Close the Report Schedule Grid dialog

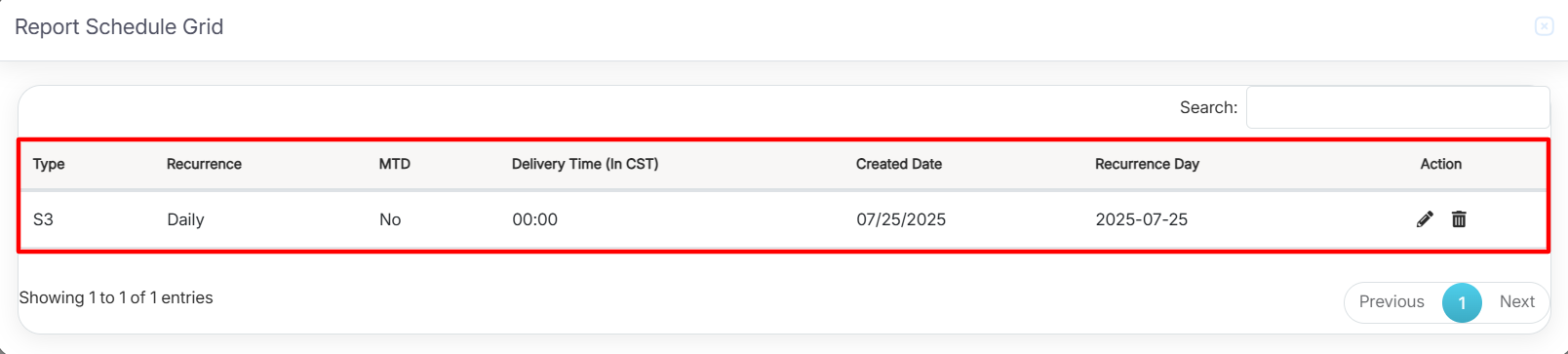(x=1544, y=26)
